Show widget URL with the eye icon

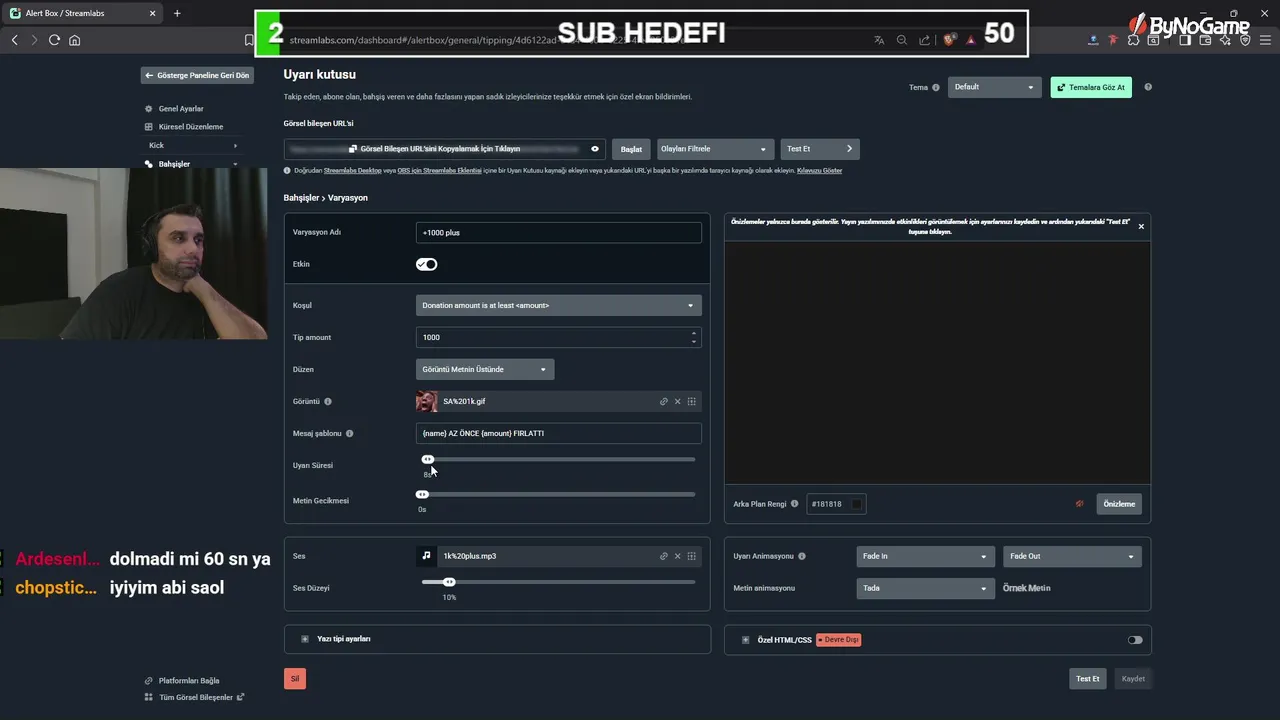[x=595, y=149]
